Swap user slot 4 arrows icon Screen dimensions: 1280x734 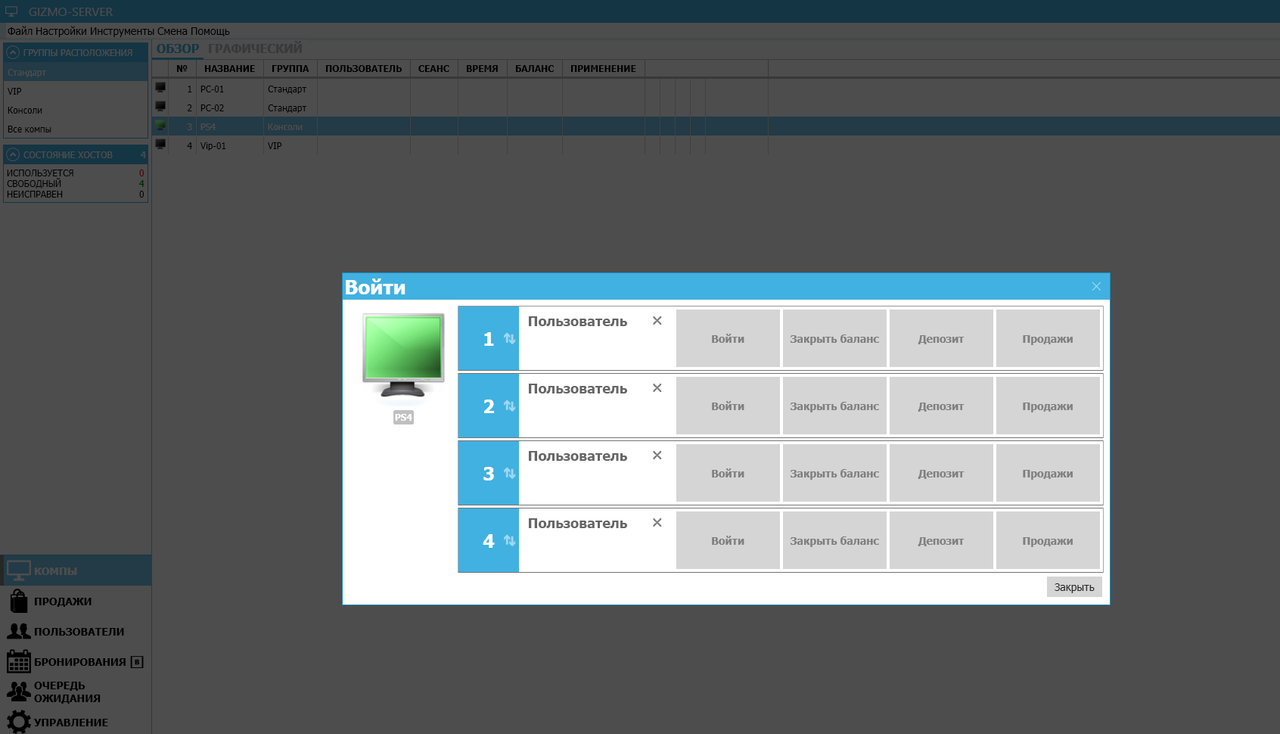(509, 540)
